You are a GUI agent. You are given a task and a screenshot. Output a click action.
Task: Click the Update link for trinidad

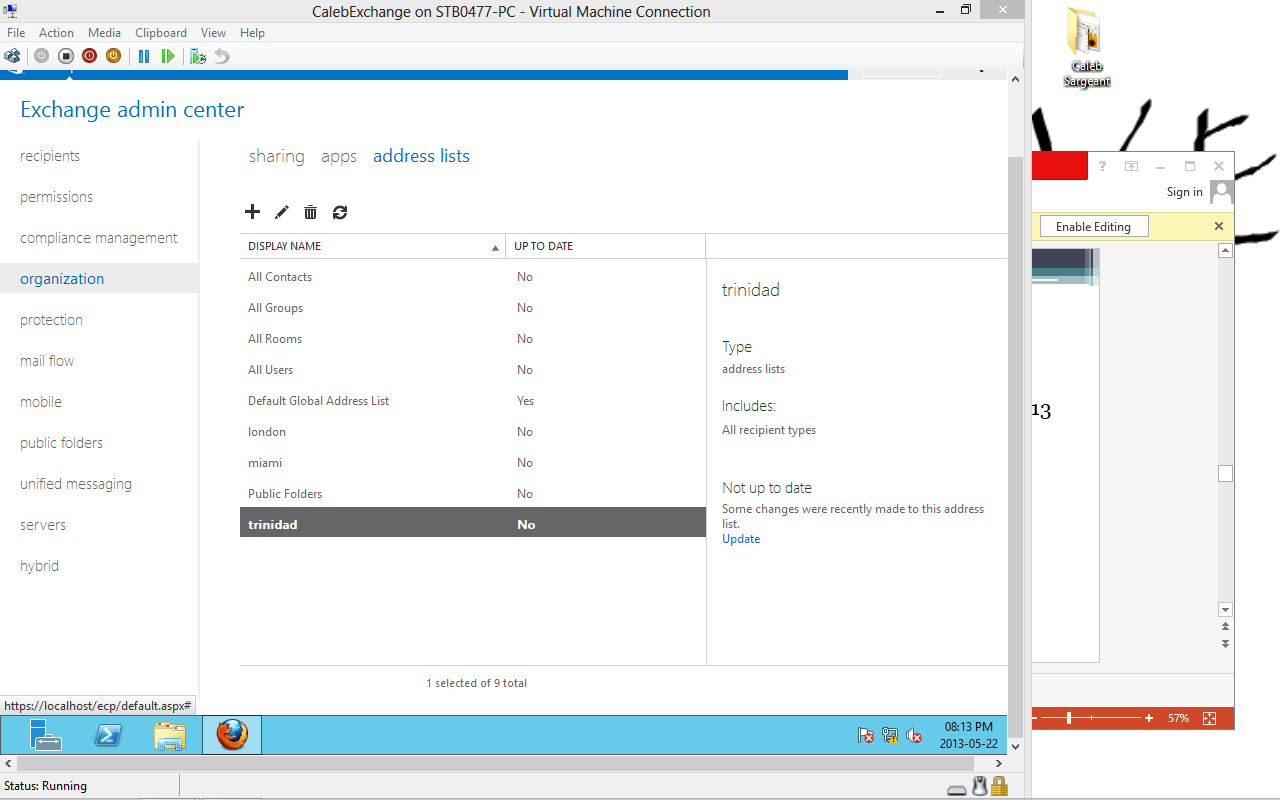(x=741, y=539)
